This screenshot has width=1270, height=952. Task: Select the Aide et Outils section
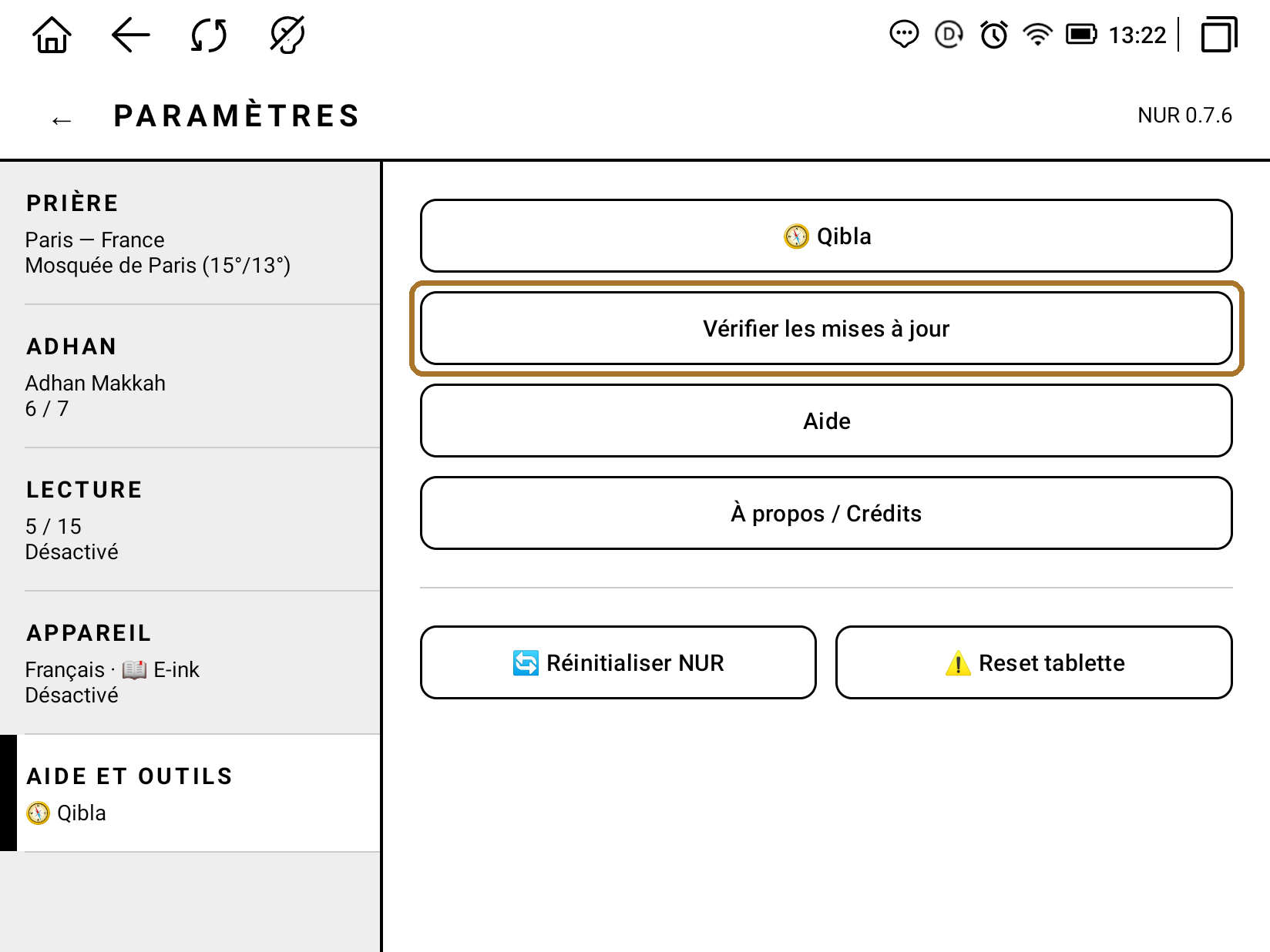click(x=190, y=793)
